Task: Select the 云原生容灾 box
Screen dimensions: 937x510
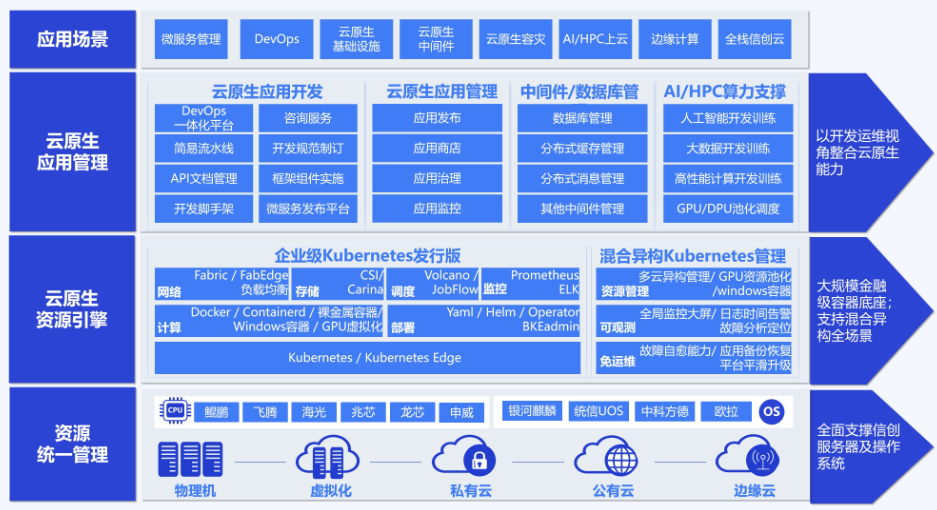Action: coord(516,39)
